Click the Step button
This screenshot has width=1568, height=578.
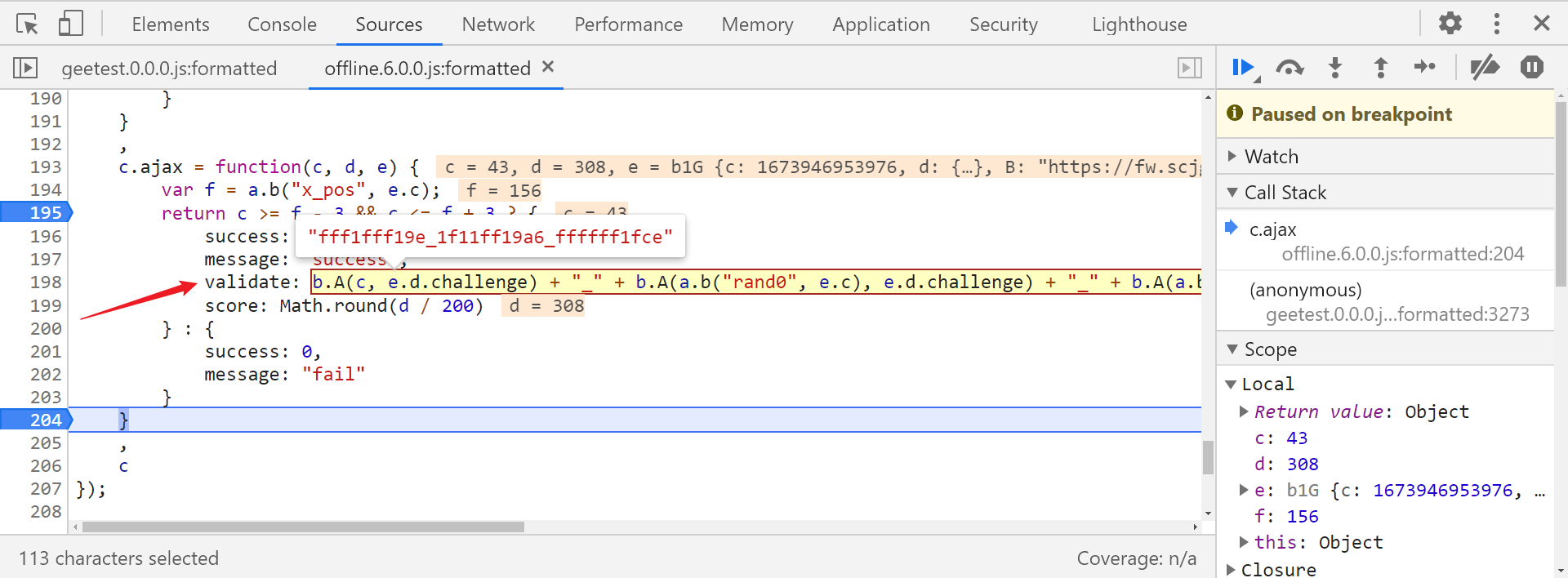[1425, 67]
